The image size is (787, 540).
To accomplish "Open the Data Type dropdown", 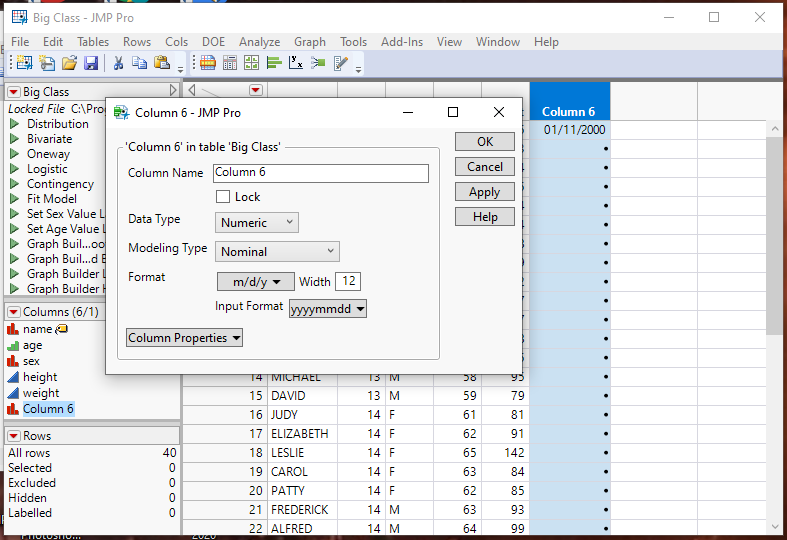I will (257, 222).
